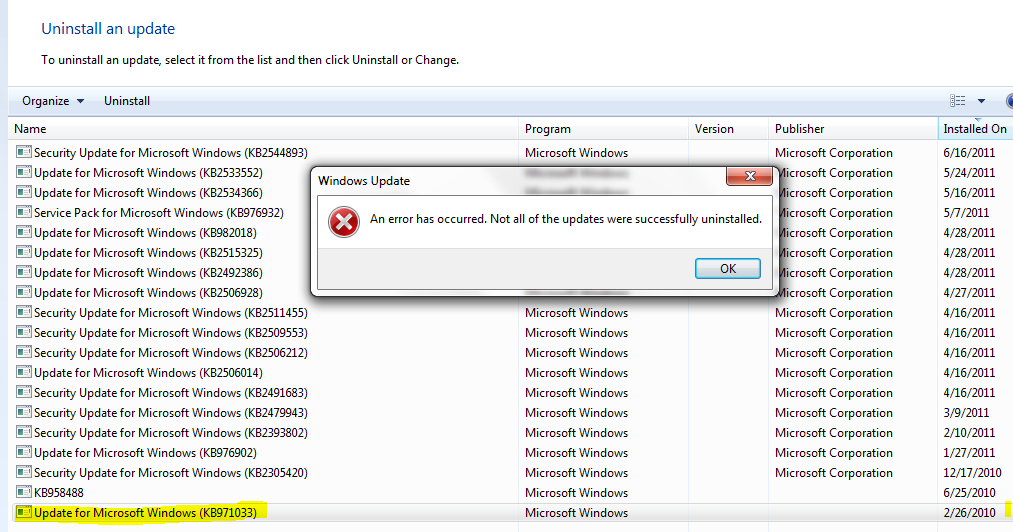Click the icon beside Update KB2492386
This screenshot has width=1013, height=532.
pos(23,273)
